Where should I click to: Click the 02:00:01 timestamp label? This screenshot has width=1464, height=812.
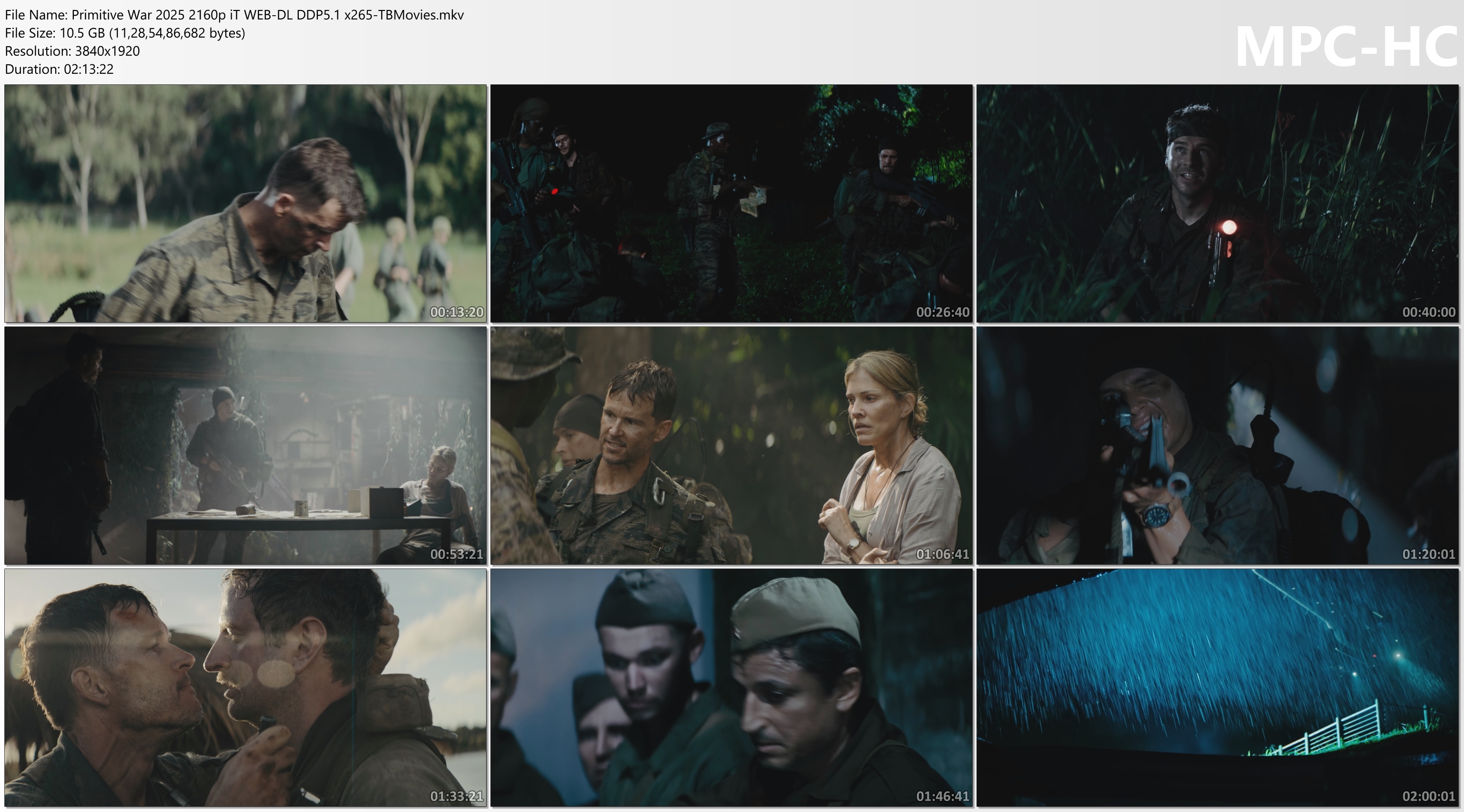(x=1429, y=796)
